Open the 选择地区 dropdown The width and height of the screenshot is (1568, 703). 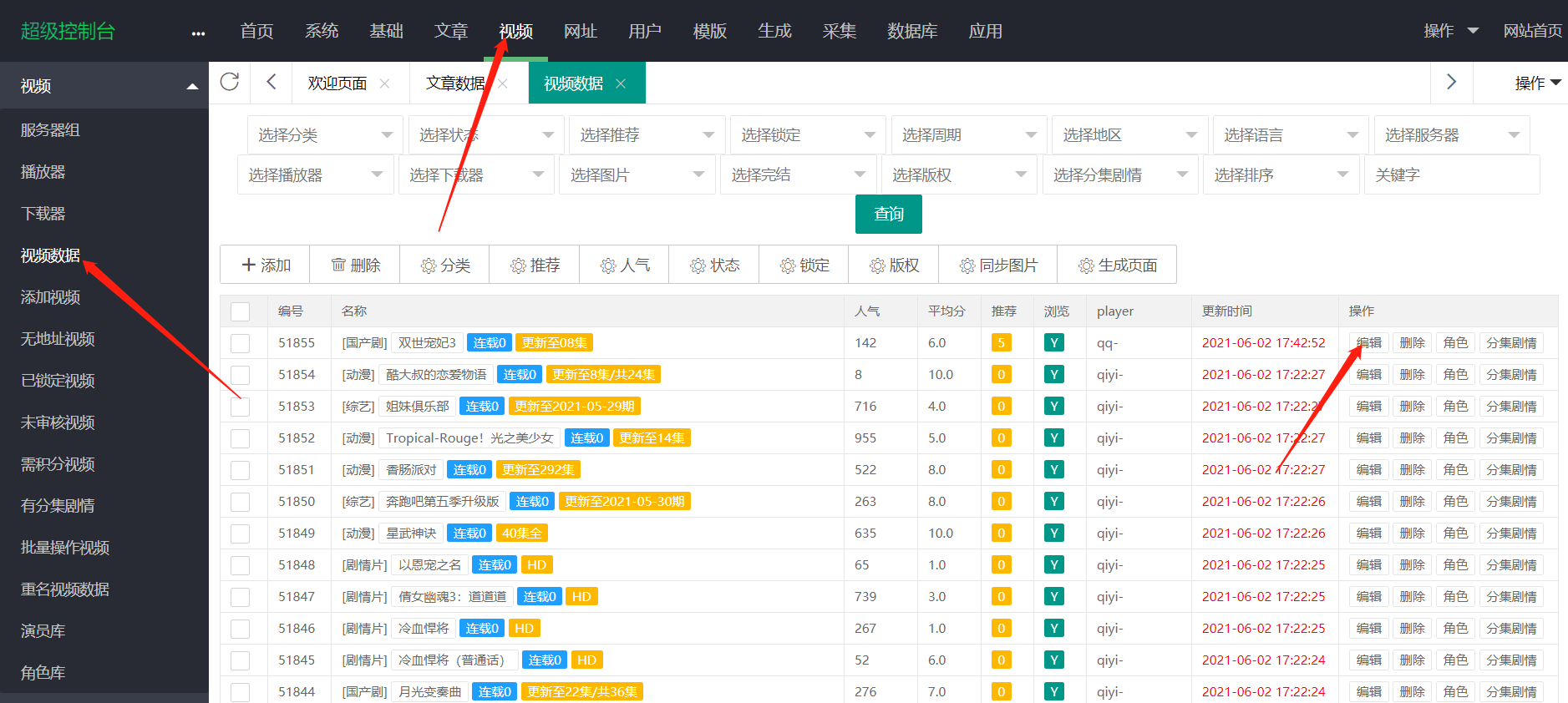click(1130, 134)
